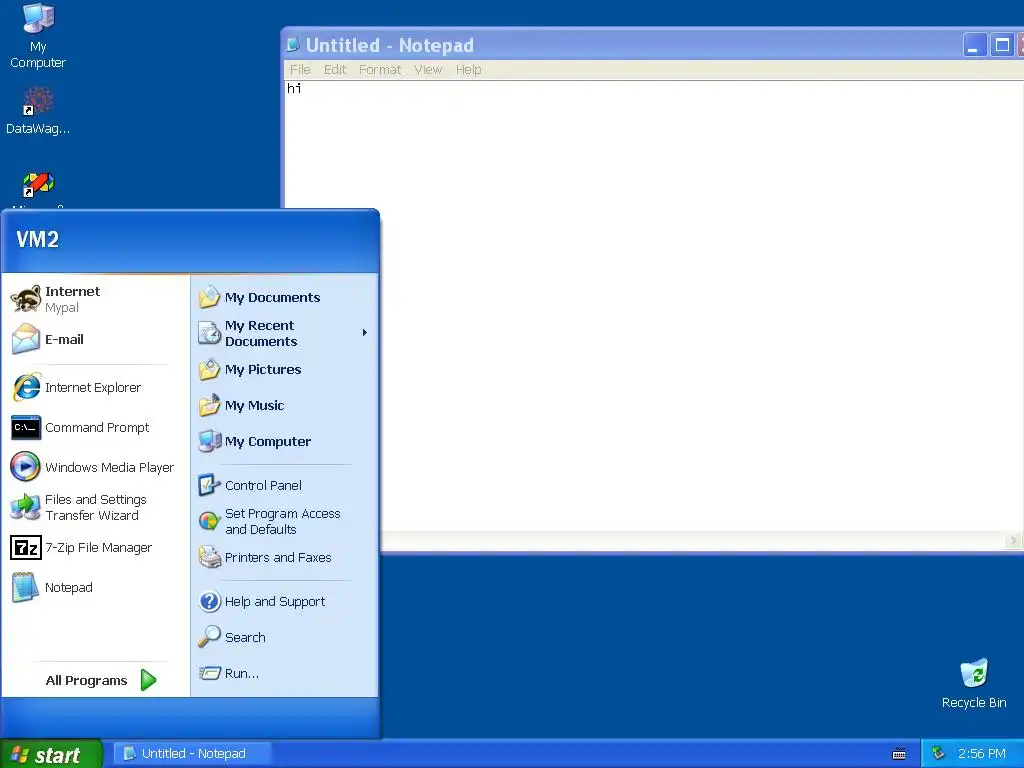
Task: Open Search from Start menu
Action: tap(284, 637)
